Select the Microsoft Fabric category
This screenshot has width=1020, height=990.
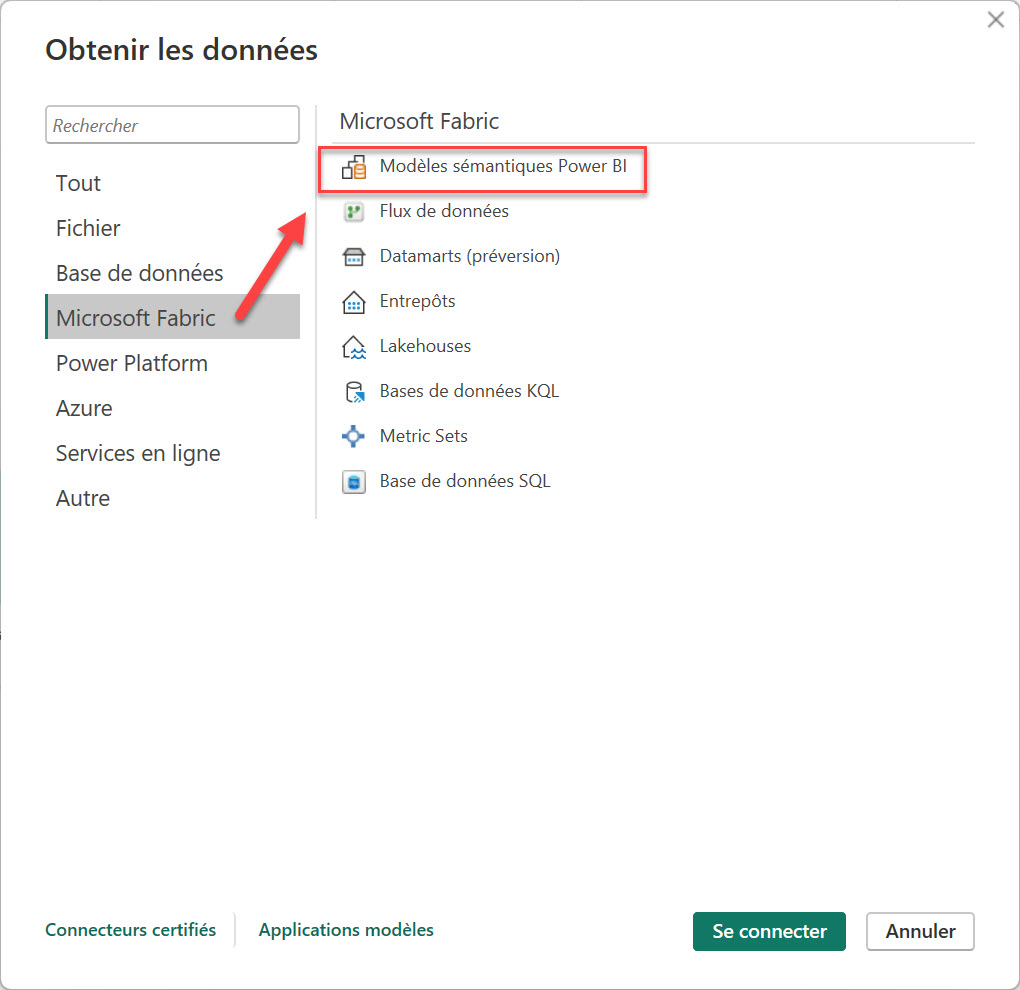[x=172, y=317]
